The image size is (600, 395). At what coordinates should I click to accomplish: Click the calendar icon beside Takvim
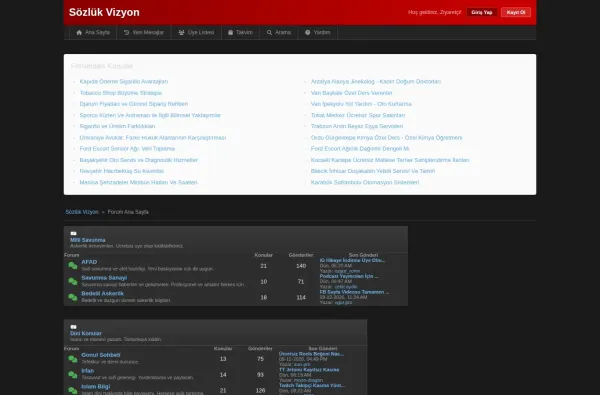(230, 33)
